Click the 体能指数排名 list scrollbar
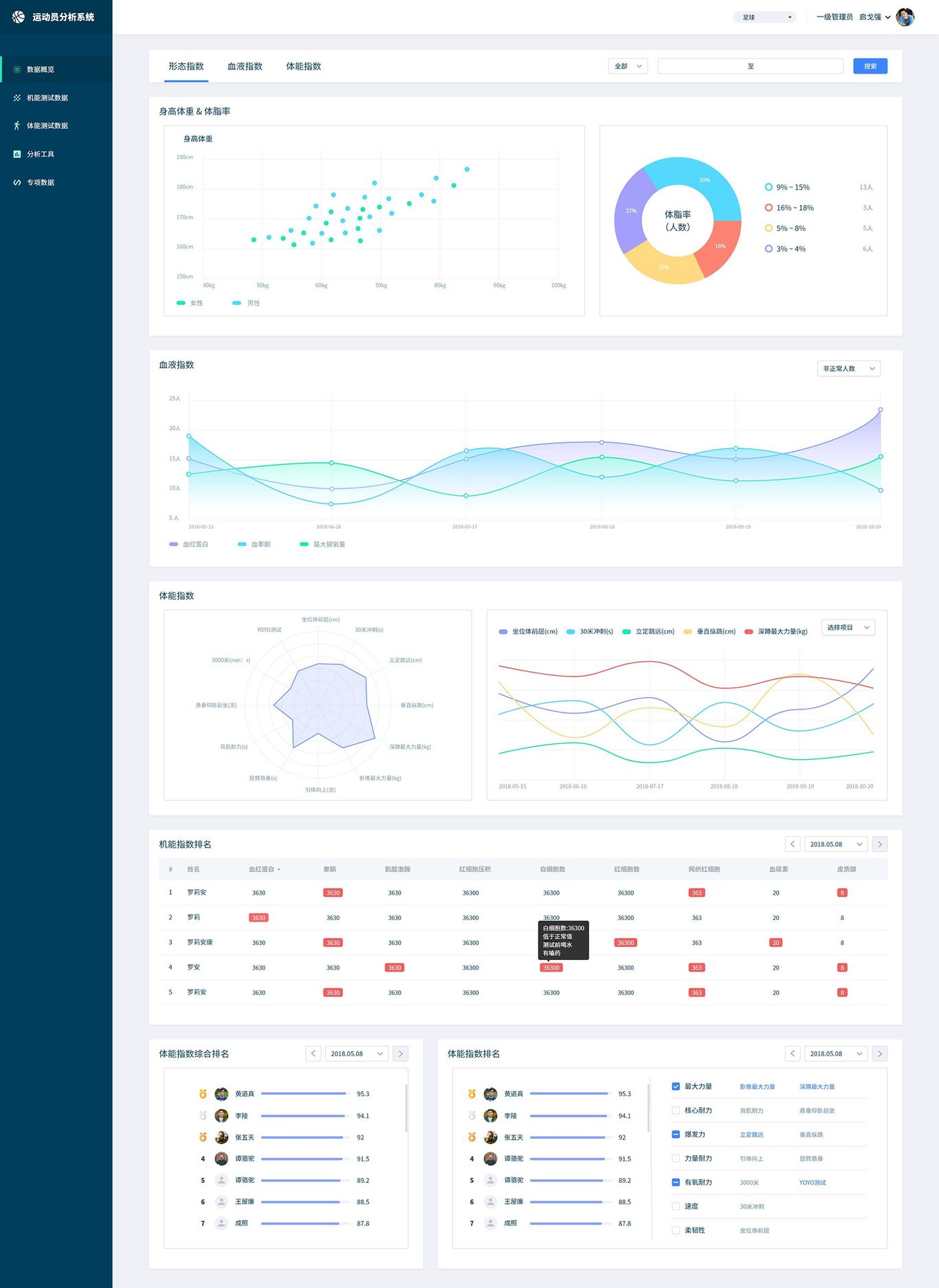Viewport: 939px width, 1288px height. (x=648, y=1108)
